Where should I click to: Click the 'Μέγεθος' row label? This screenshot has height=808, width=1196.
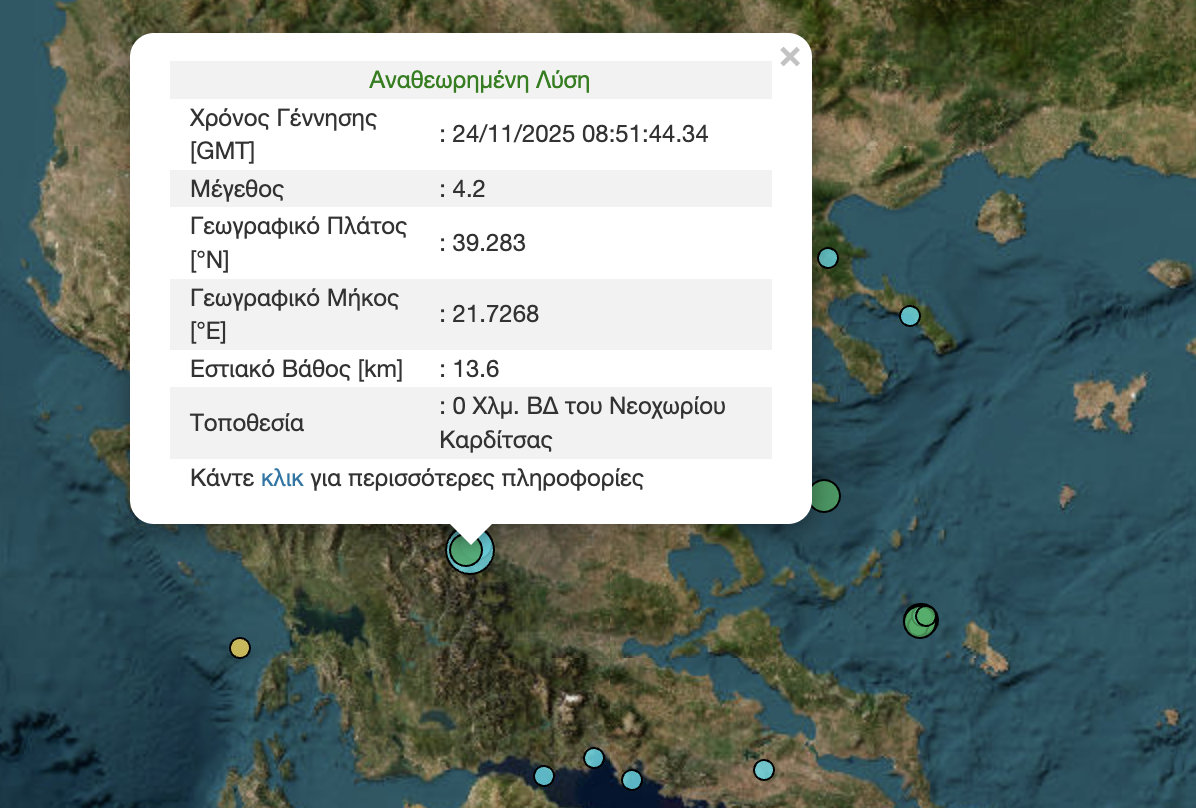(237, 189)
